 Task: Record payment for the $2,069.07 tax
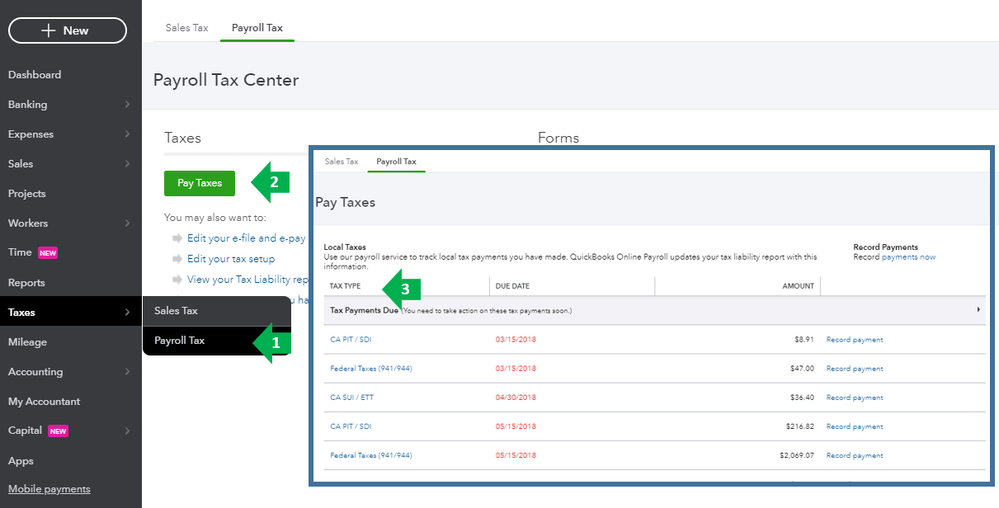coord(854,456)
